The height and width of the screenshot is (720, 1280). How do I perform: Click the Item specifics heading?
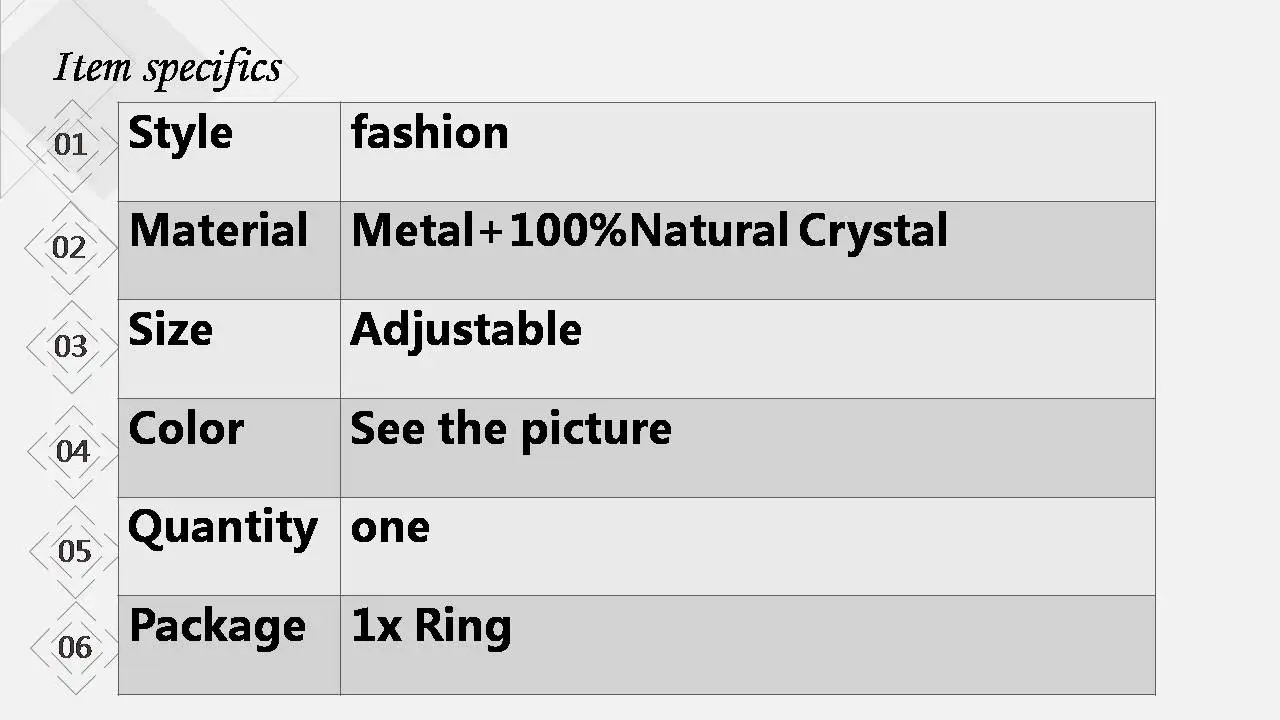(x=167, y=68)
